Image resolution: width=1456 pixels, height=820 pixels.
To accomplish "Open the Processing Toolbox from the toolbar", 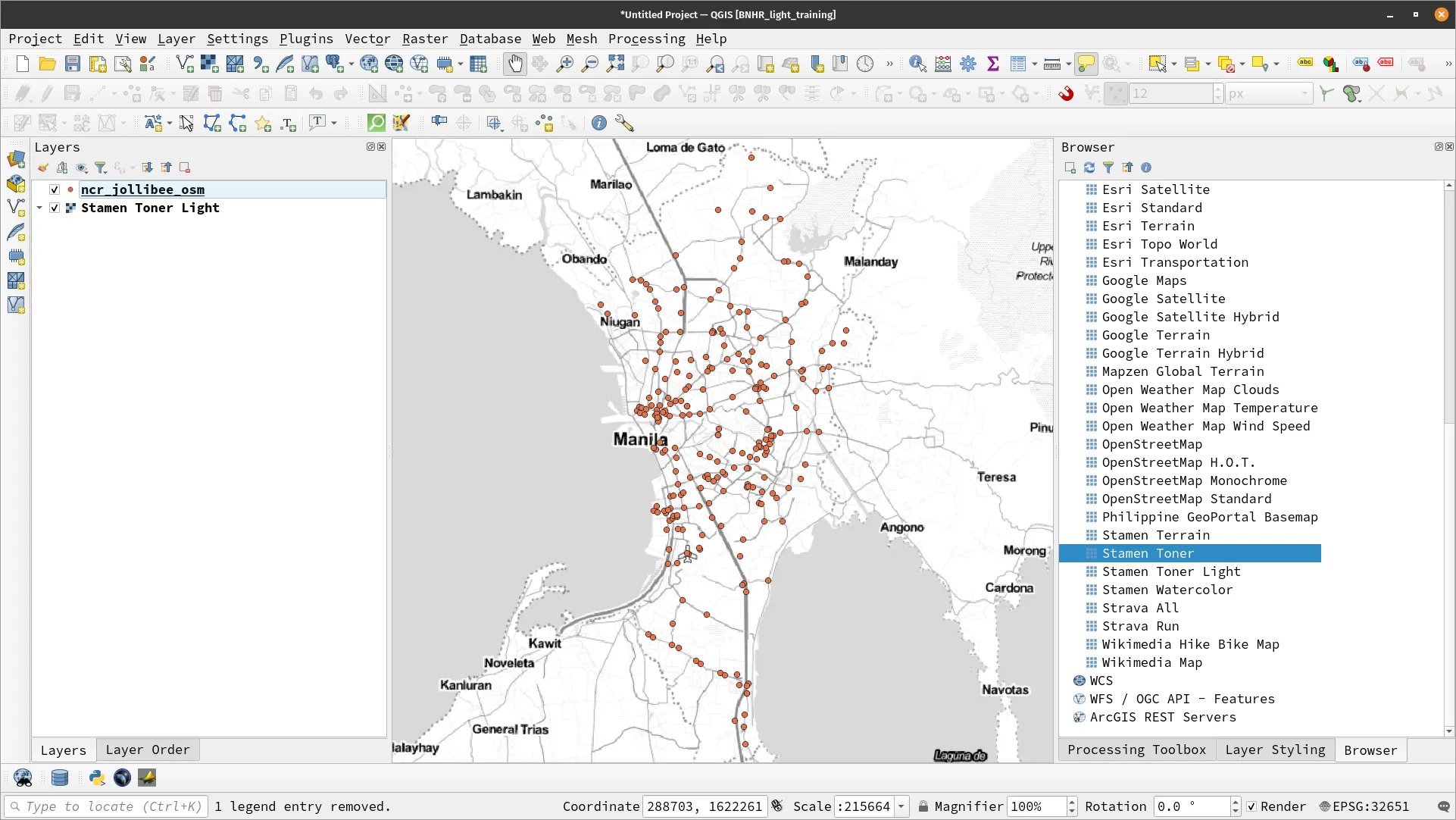I will (x=967, y=64).
